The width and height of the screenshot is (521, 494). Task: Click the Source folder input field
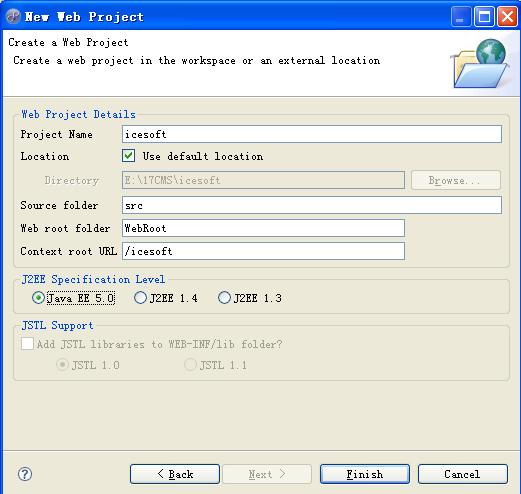(312, 205)
